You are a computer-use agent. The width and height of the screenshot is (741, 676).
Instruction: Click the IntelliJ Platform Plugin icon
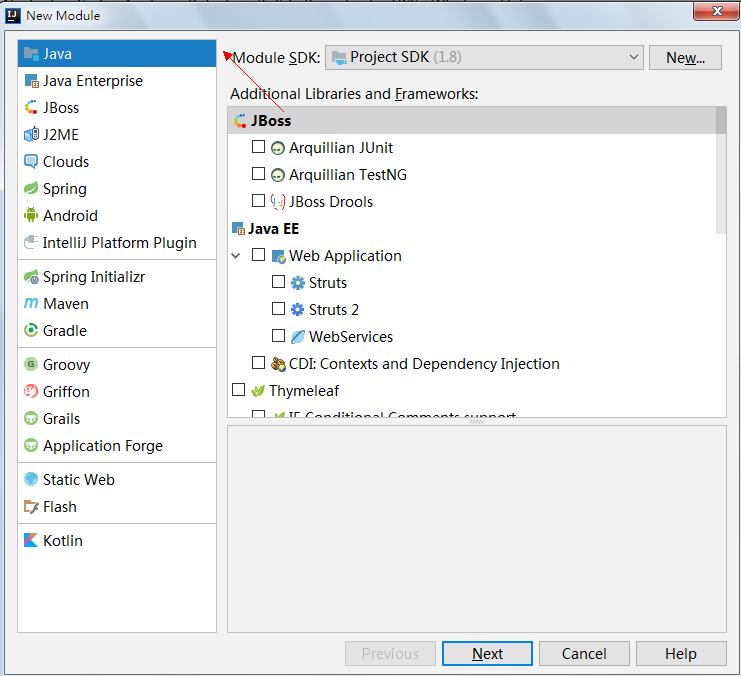click(31, 243)
